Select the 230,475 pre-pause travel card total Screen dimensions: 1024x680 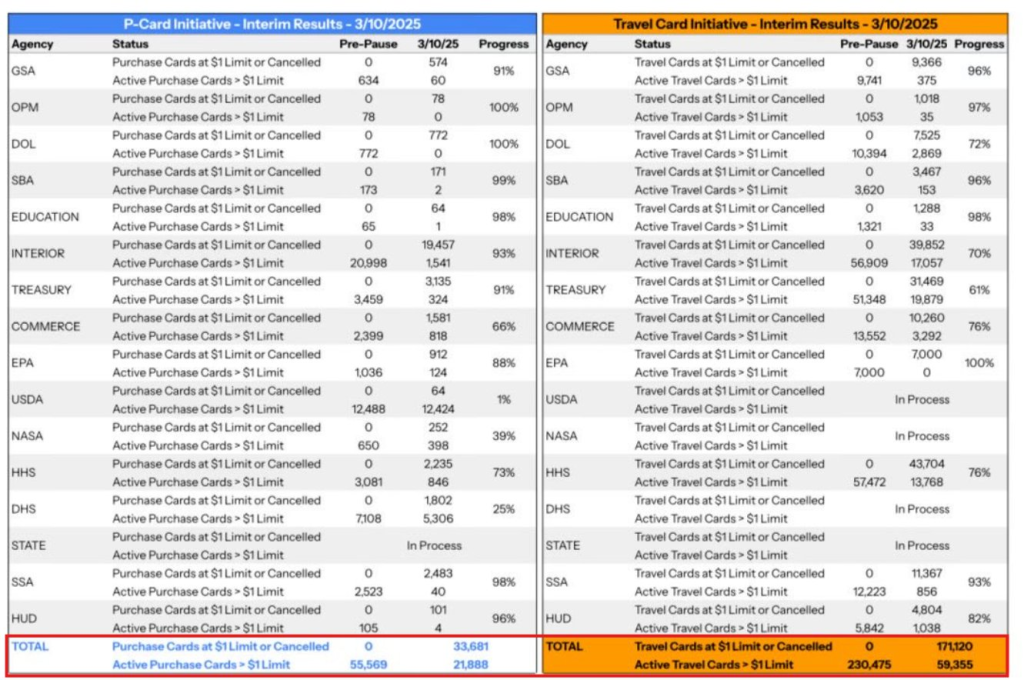point(866,665)
